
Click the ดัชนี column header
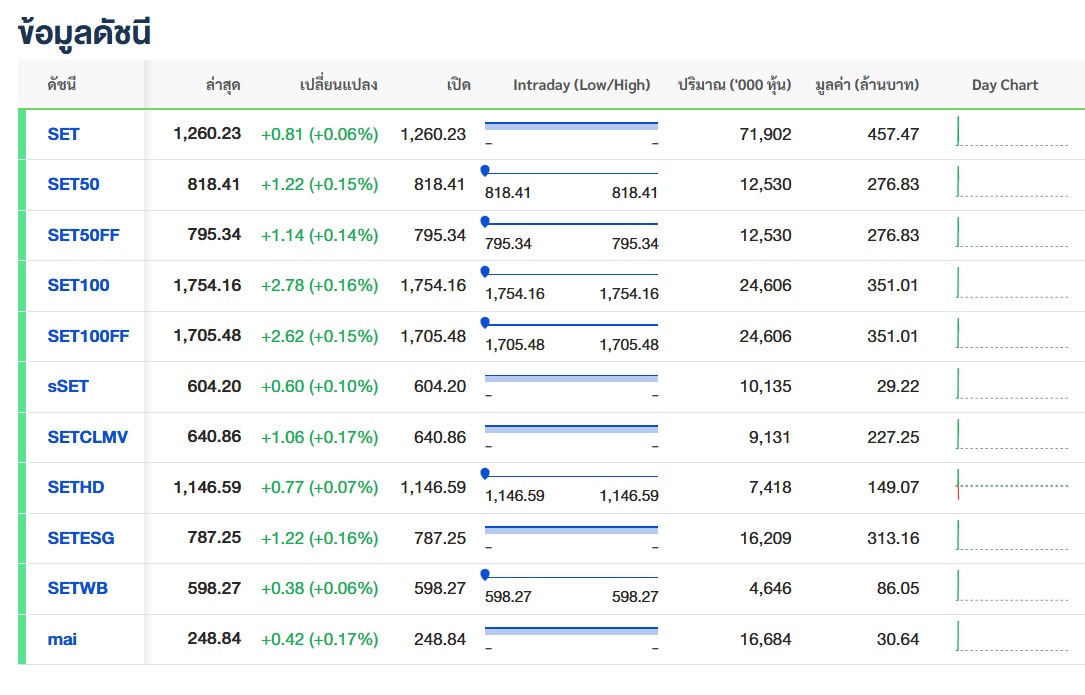(x=62, y=84)
